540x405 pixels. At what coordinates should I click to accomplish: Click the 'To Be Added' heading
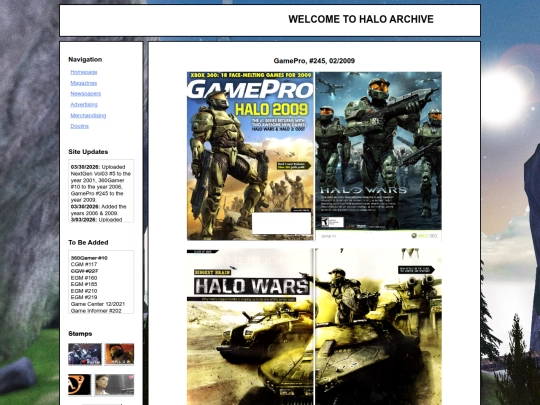pos(88,242)
